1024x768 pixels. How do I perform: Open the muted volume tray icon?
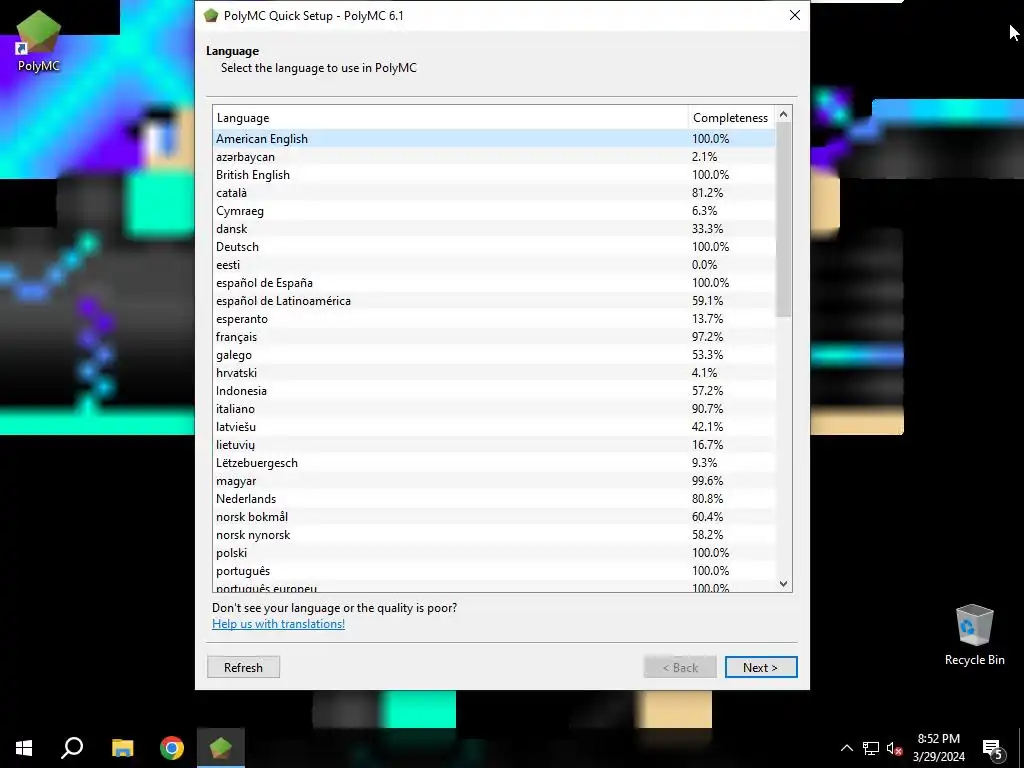click(894, 748)
